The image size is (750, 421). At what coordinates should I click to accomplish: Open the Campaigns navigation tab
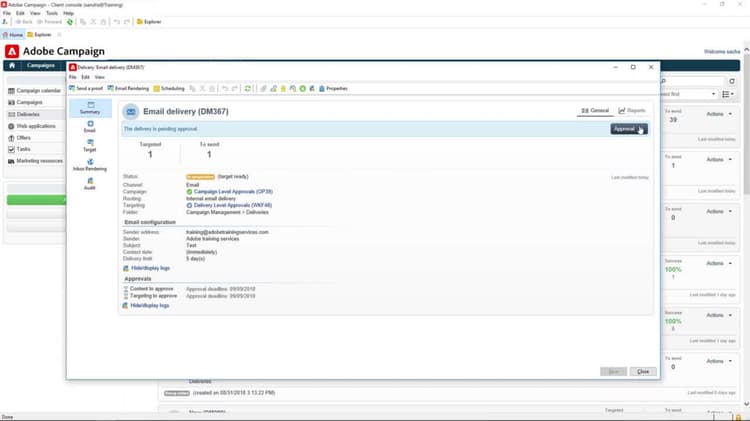coord(41,66)
